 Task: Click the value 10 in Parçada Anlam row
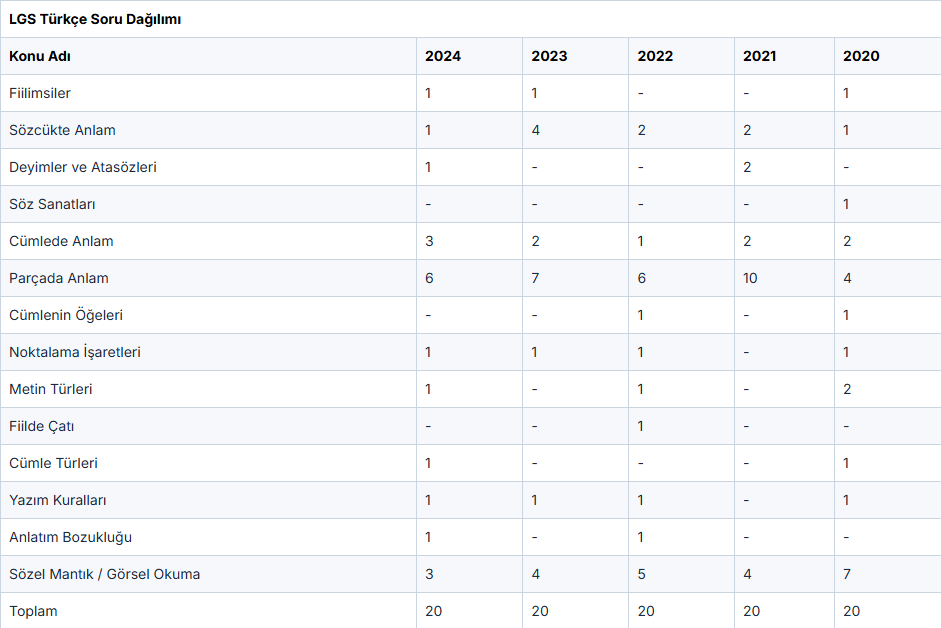(x=751, y=278)
